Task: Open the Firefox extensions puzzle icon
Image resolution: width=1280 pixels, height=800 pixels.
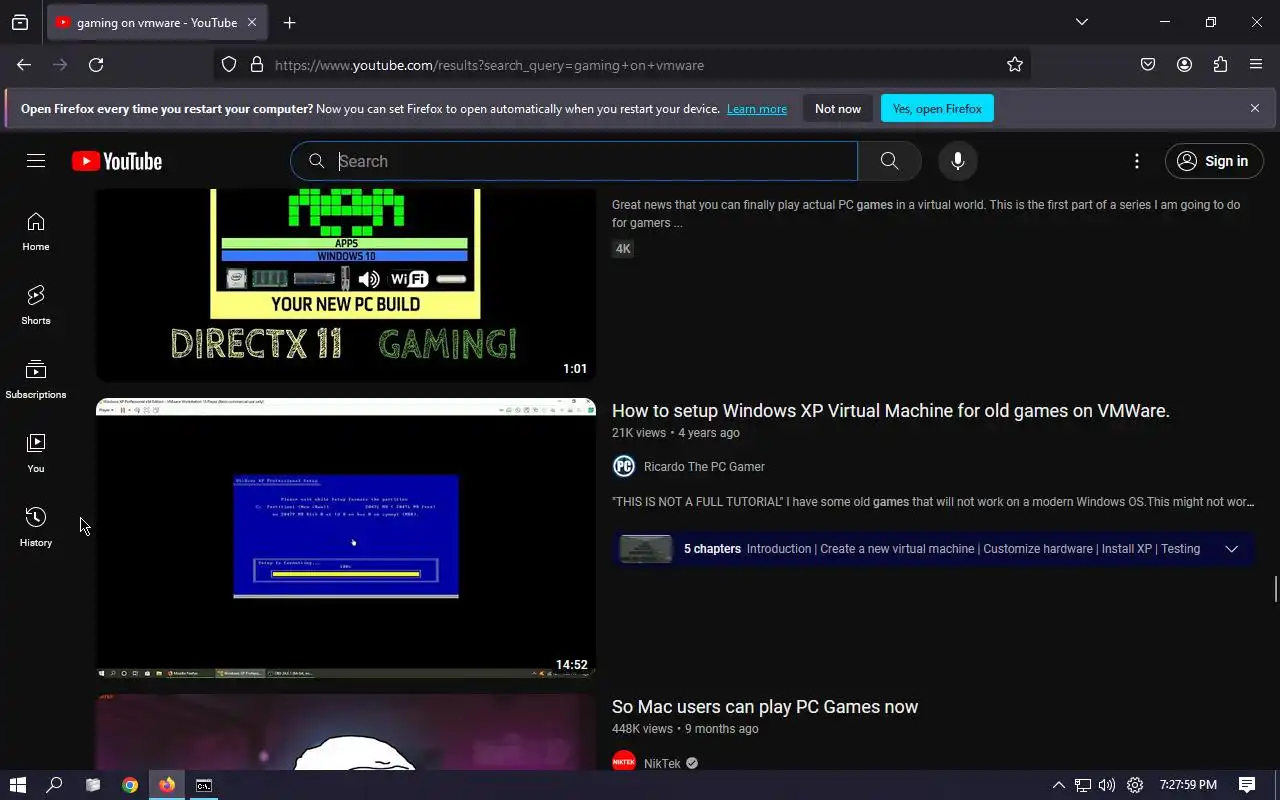Action: [x=1220, y=65]
